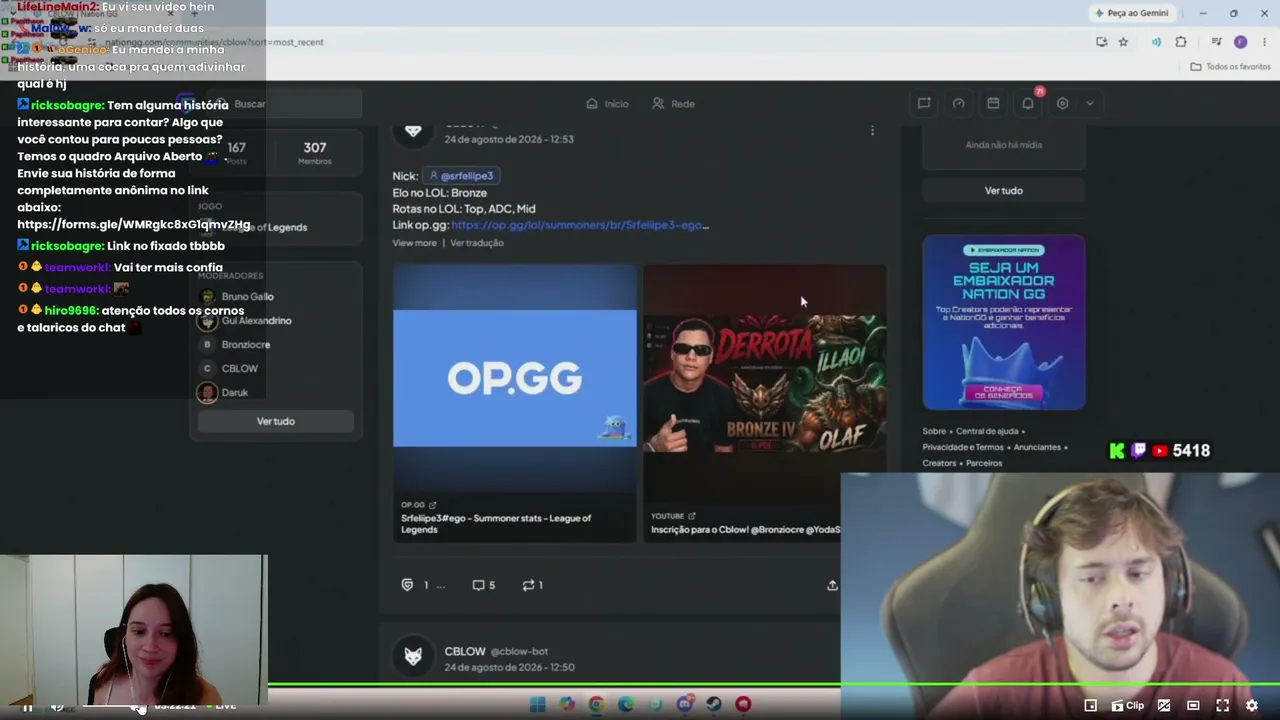The height and width of the screenshot is (720, 1280).
Task: Go to the Início tab
Action: pyautogui.click(x=607, y=104)
